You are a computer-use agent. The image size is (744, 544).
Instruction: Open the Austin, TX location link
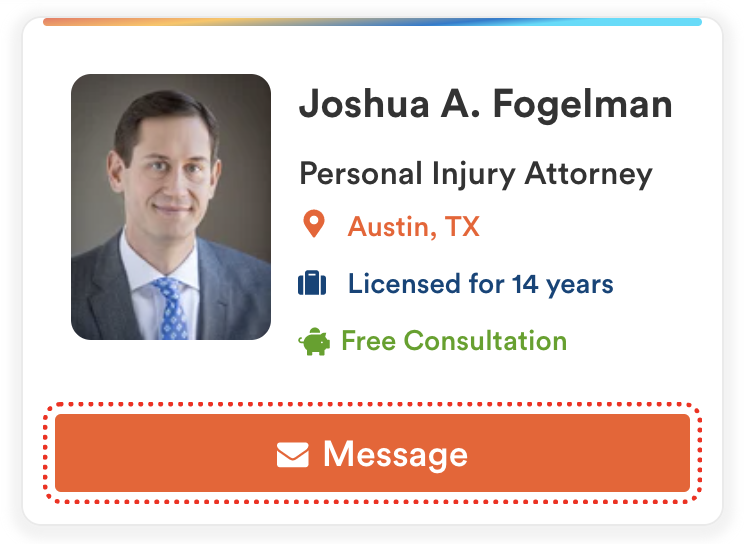tap(413, 226)
